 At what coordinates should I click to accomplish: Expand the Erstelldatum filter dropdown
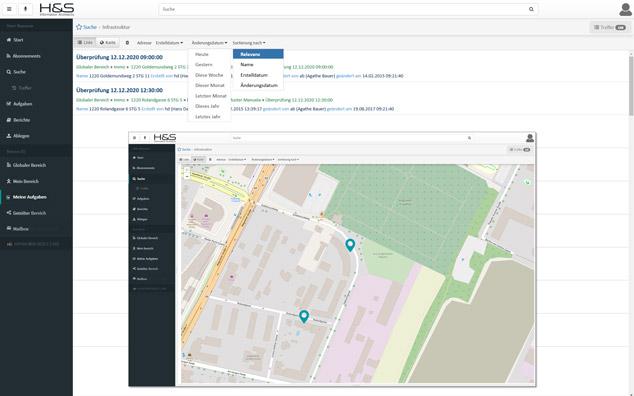[169, 43]
